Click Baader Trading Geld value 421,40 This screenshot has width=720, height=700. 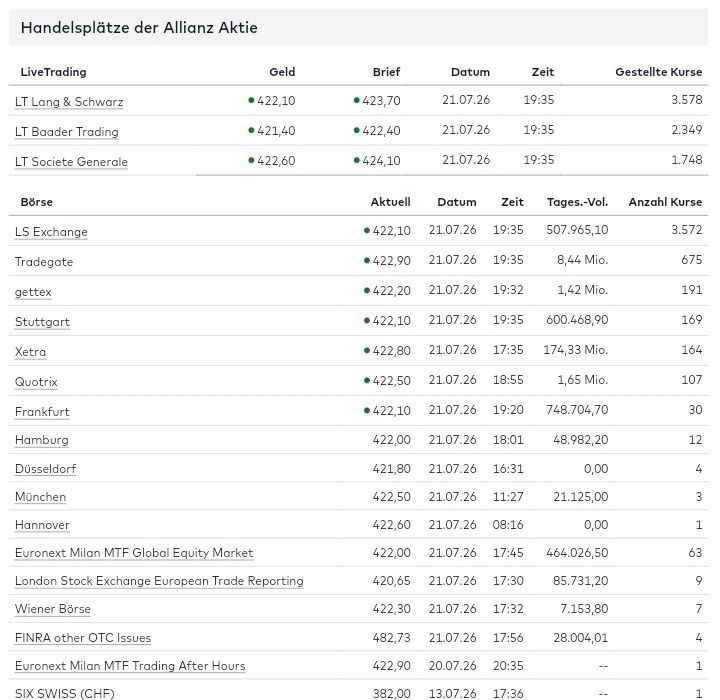coord(276,130)
